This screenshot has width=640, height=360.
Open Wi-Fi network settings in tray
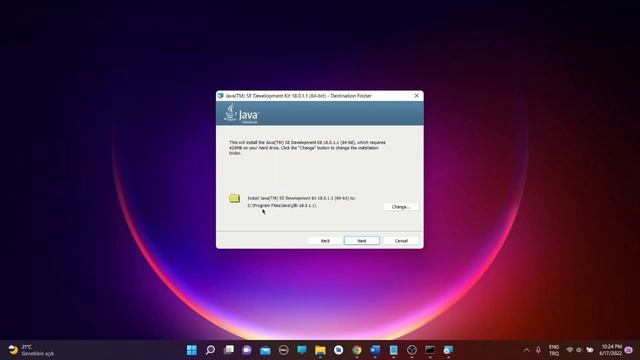[x=570, y=350]
